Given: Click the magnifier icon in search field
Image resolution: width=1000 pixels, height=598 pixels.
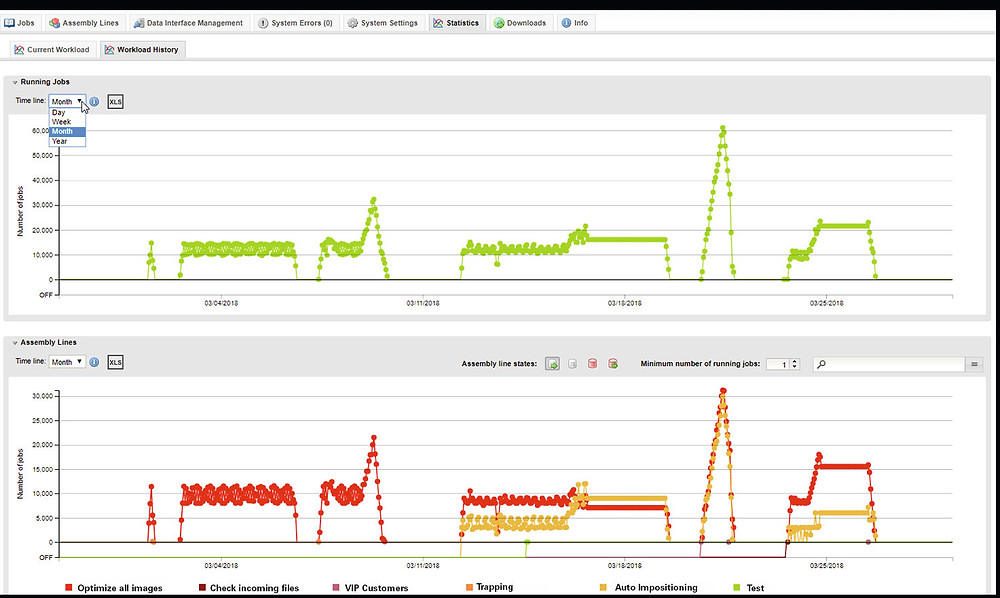Looking at the screenshot, I should tap(821, 364).
